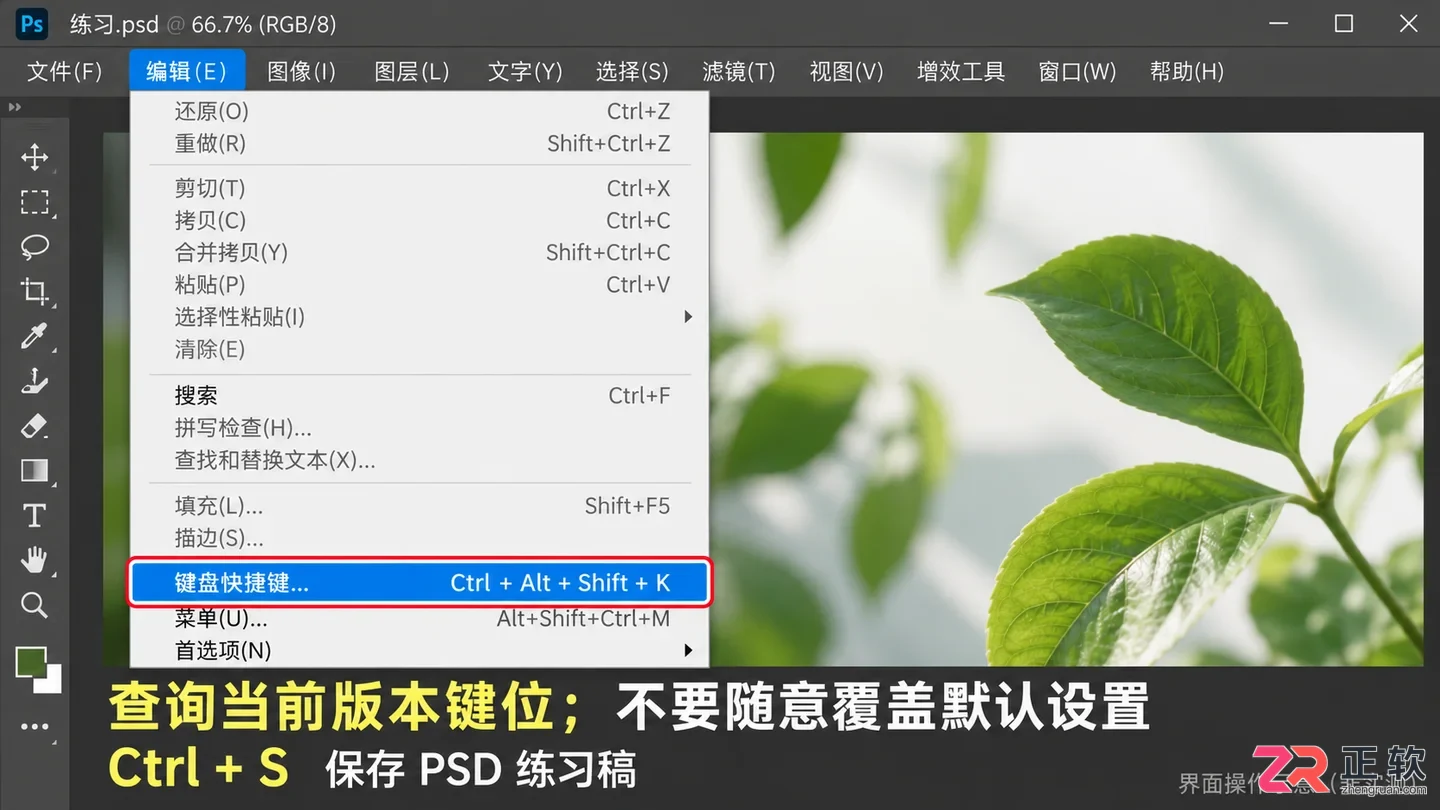The height and width of the screenshot is (810, 1440).
Task: Choose 拷贝(C) from the Edit menu
Action: point(419,221)
